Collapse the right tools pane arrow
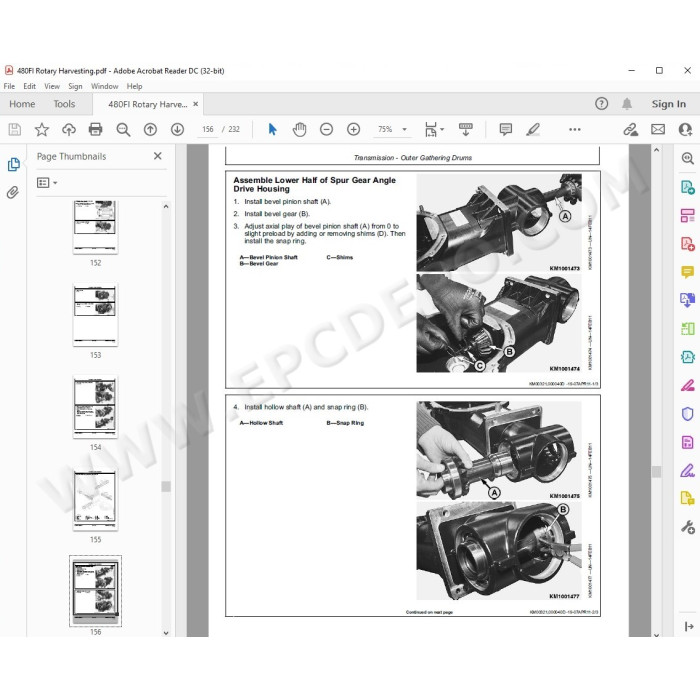700x700 pixels. [689, 626]
